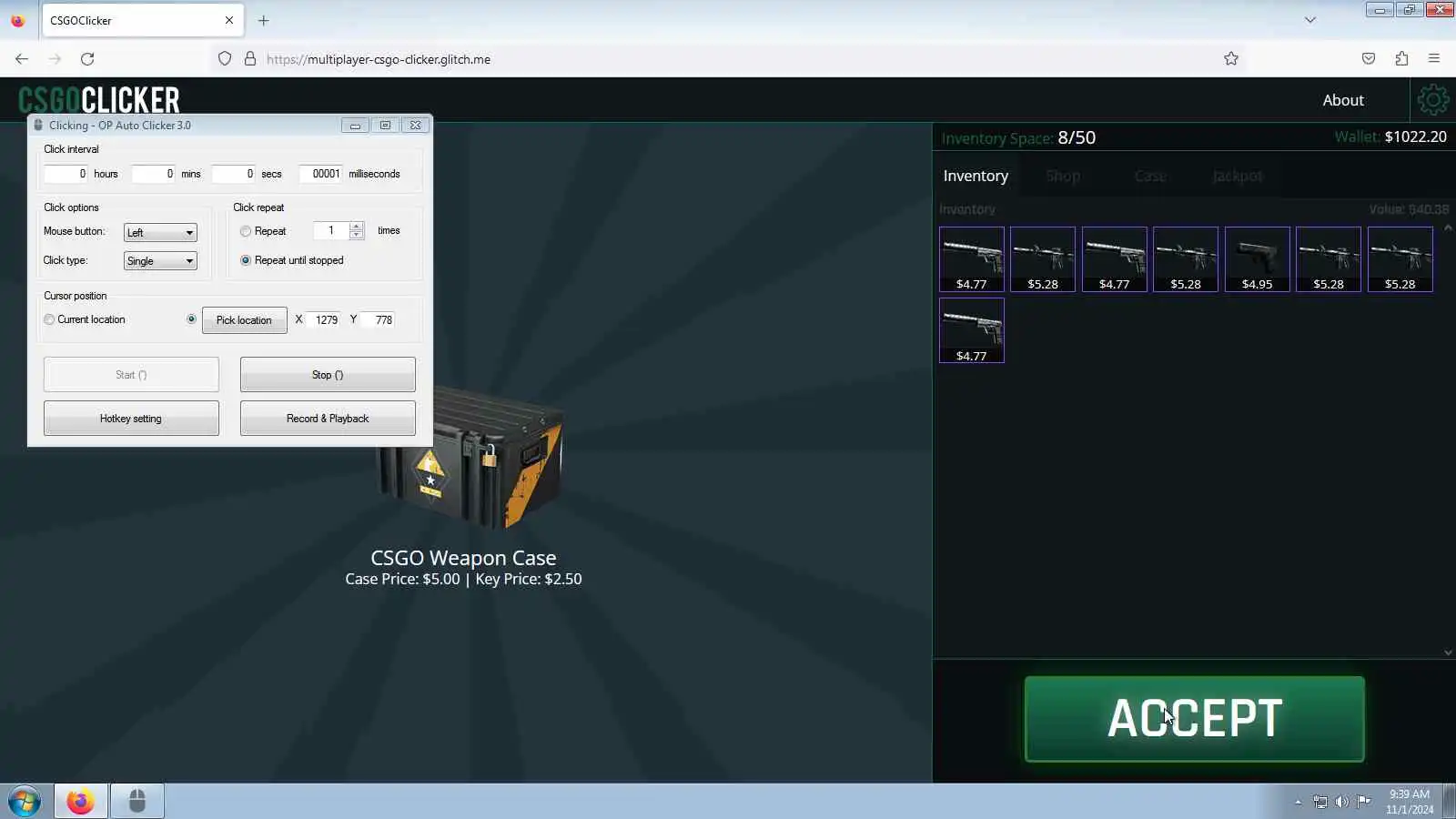Viewport: 1456px width, 819px height.
Task: Open the Windows Start menu
Action: click(x=25, y=802)
